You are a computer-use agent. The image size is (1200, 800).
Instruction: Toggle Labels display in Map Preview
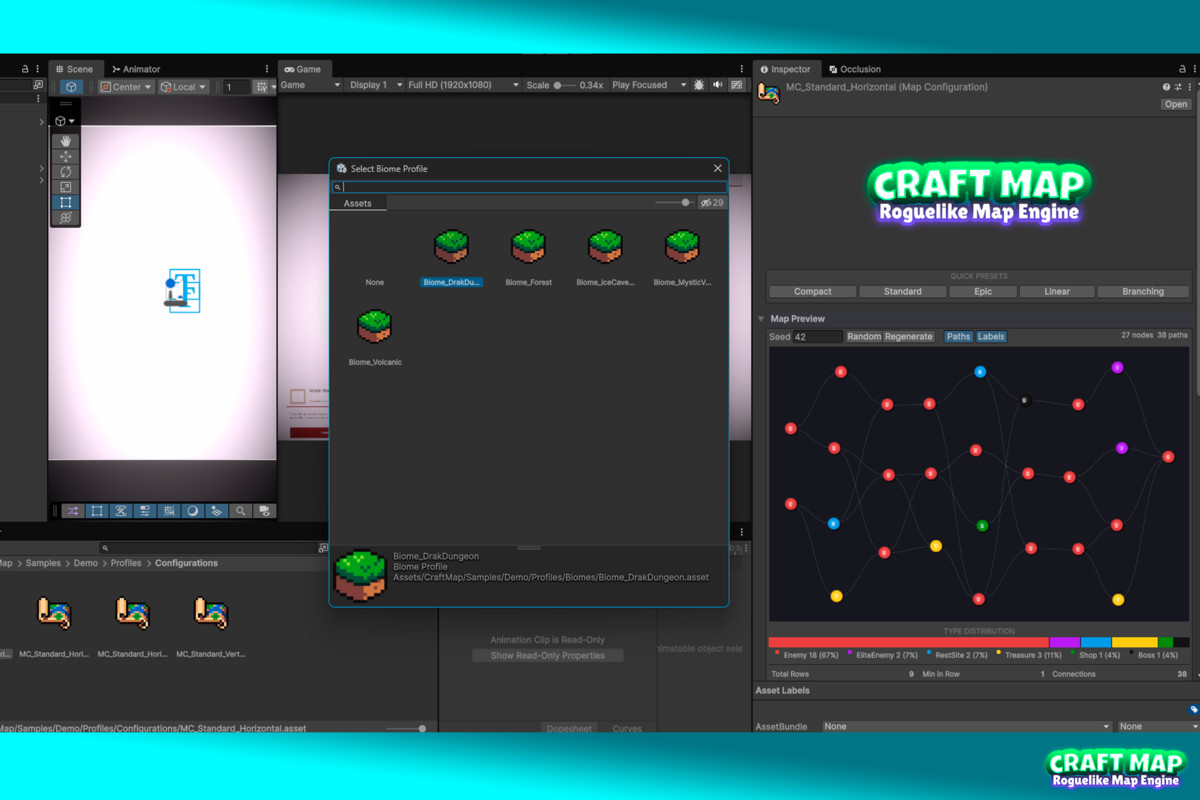tap(991, 337)
